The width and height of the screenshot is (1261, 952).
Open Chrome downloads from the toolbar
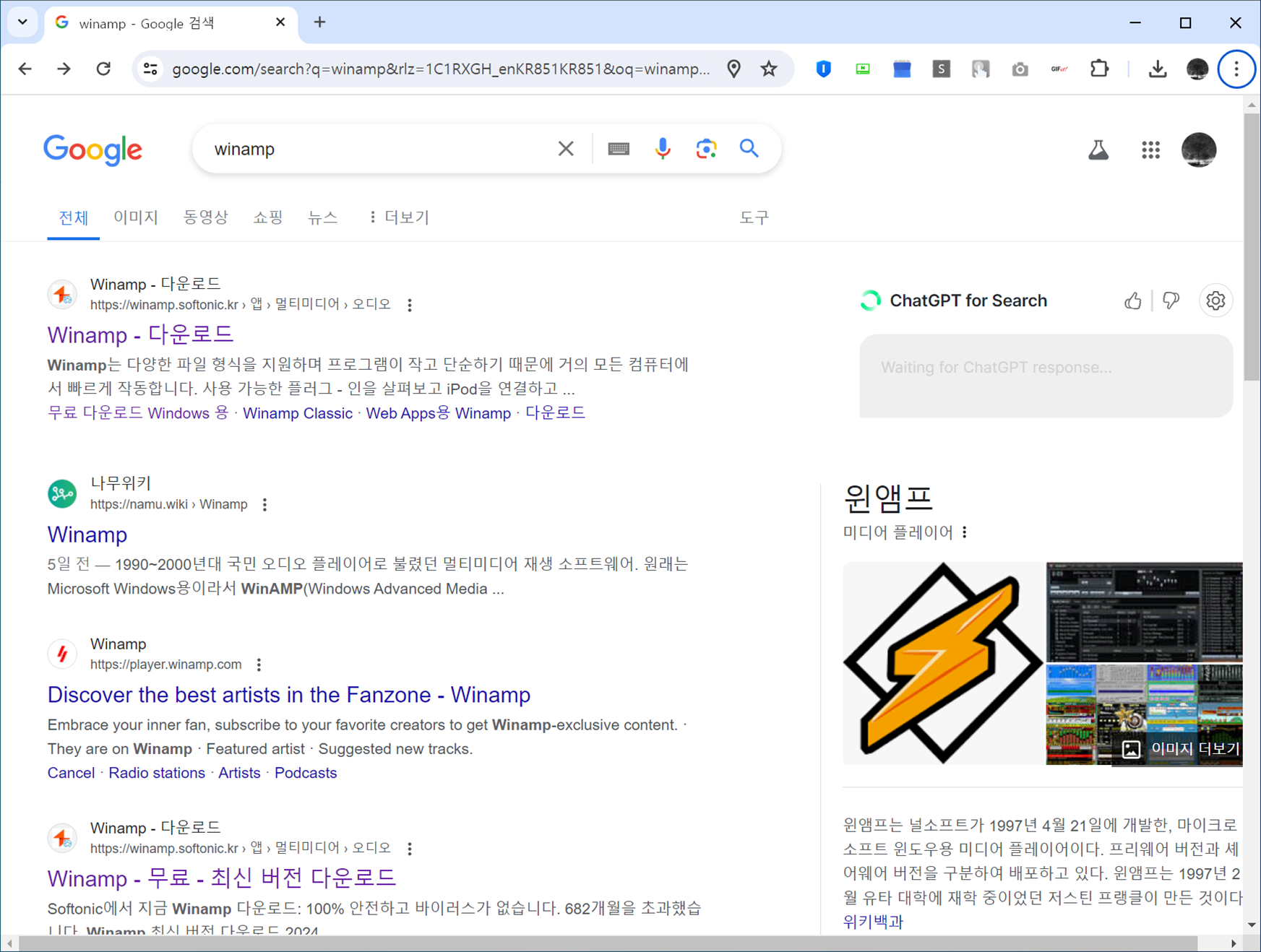[1158, 69]
